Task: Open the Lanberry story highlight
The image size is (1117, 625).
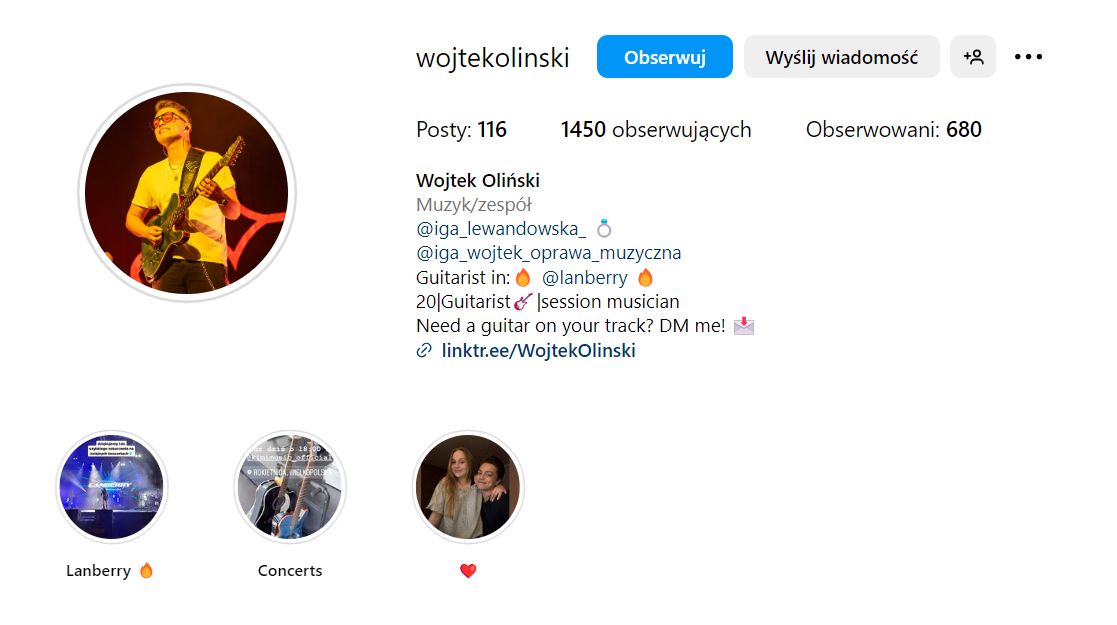Action: click(112, 487)
